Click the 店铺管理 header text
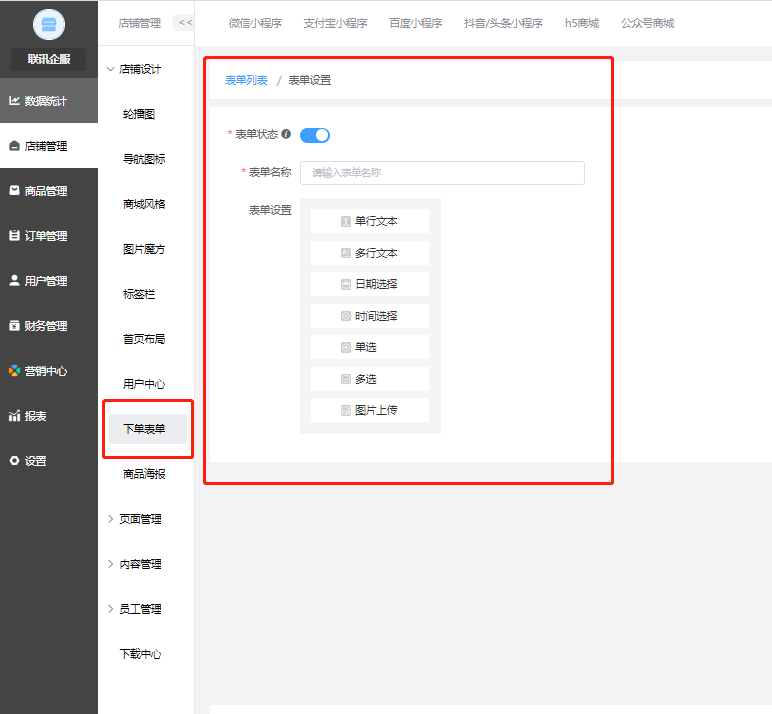 [140, 23]
